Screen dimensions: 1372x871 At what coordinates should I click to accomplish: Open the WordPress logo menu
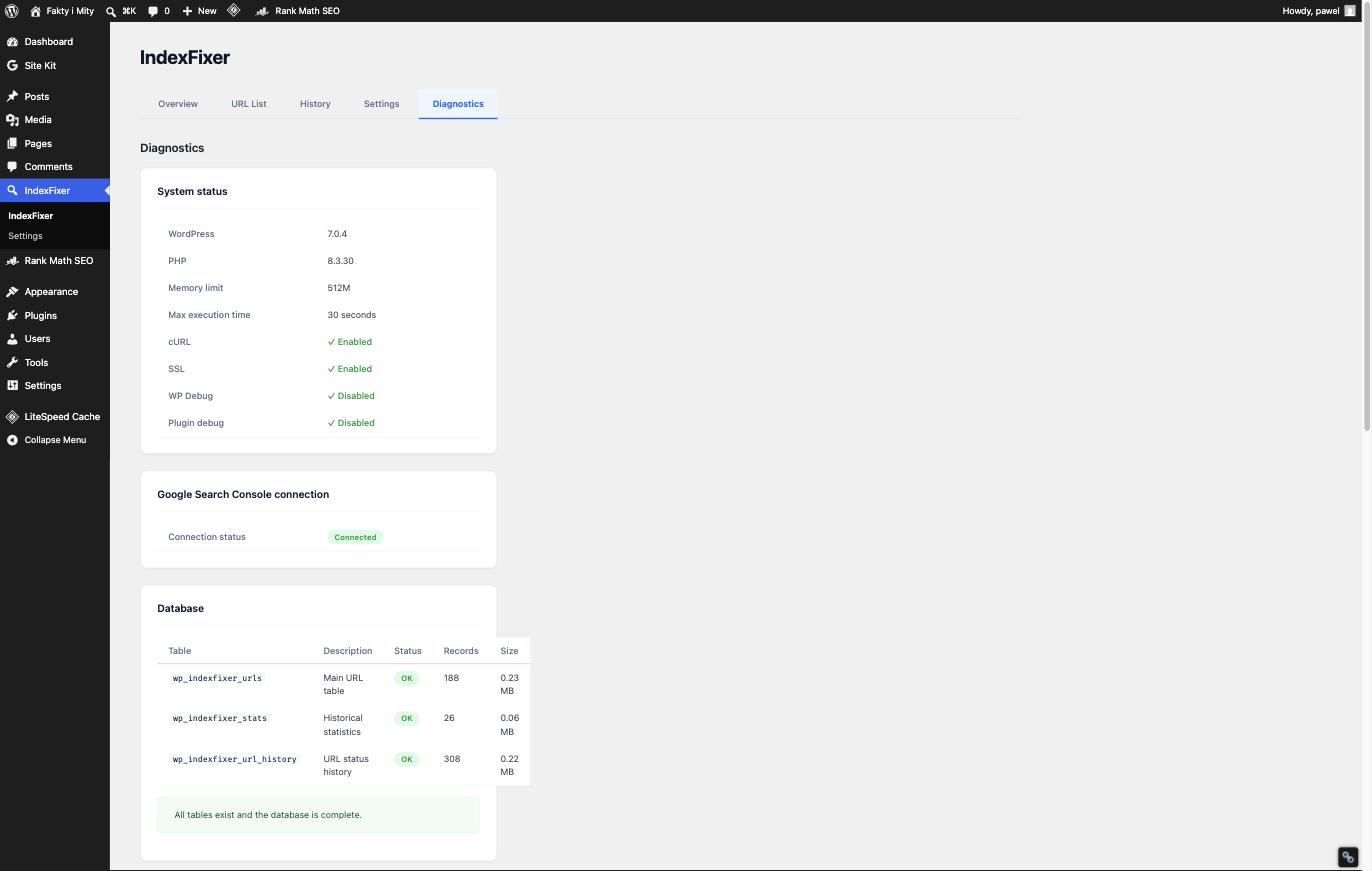tap(12, 11)
